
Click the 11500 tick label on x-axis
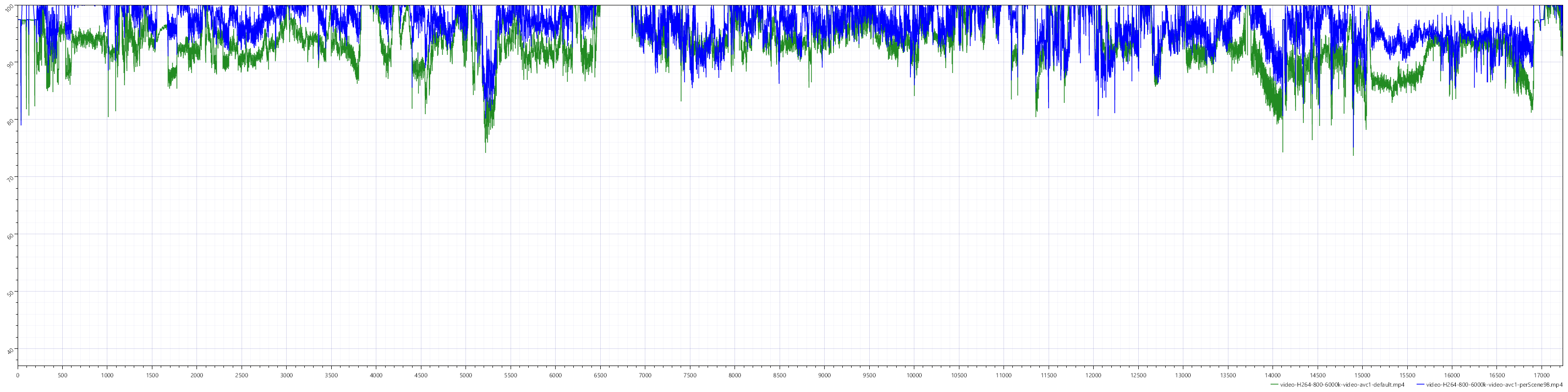pyautogui.click(x=1049, y=375)
